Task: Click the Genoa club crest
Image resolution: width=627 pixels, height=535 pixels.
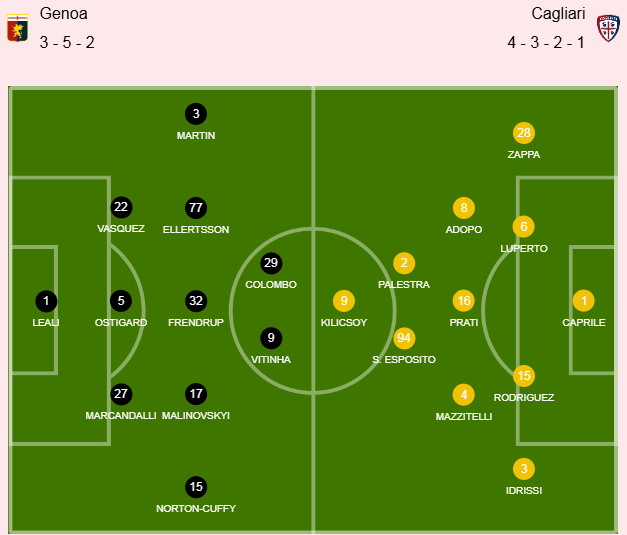Action: [x=17, y=28]
